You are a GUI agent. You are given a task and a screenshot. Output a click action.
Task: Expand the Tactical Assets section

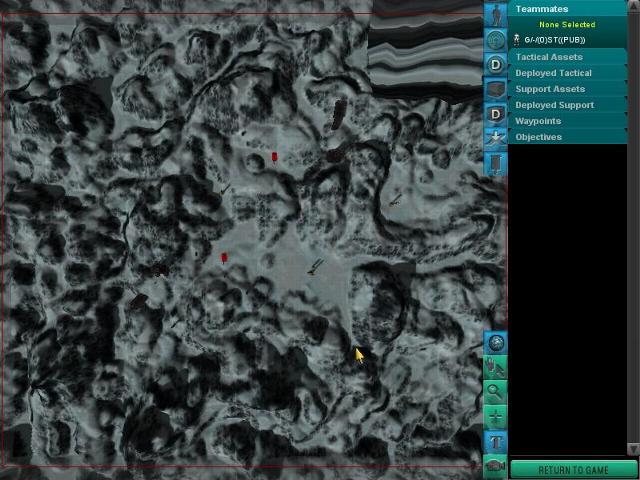(567, 57)
